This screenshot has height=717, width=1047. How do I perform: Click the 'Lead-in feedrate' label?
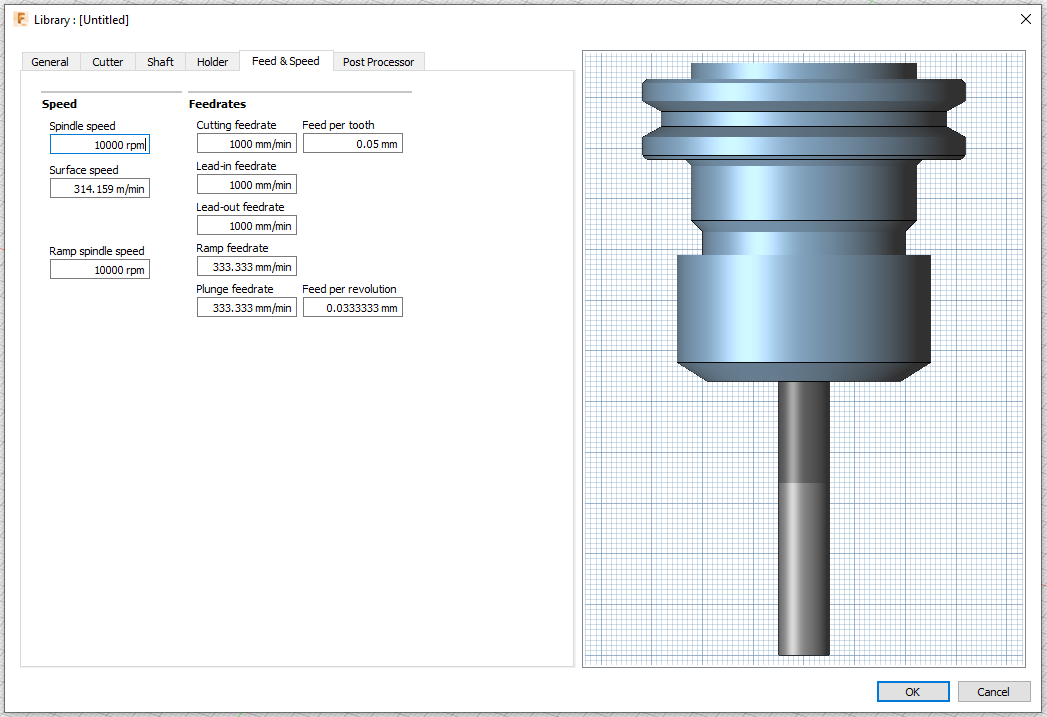tap(236, 166)
